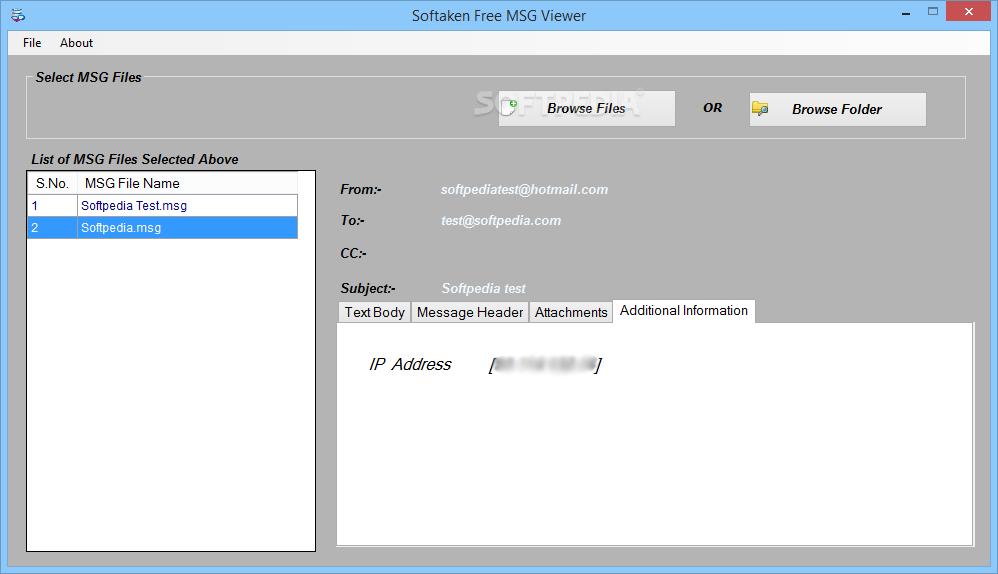Click the From:- label
Screen dimensions: 998x574
tap(361, 190)
